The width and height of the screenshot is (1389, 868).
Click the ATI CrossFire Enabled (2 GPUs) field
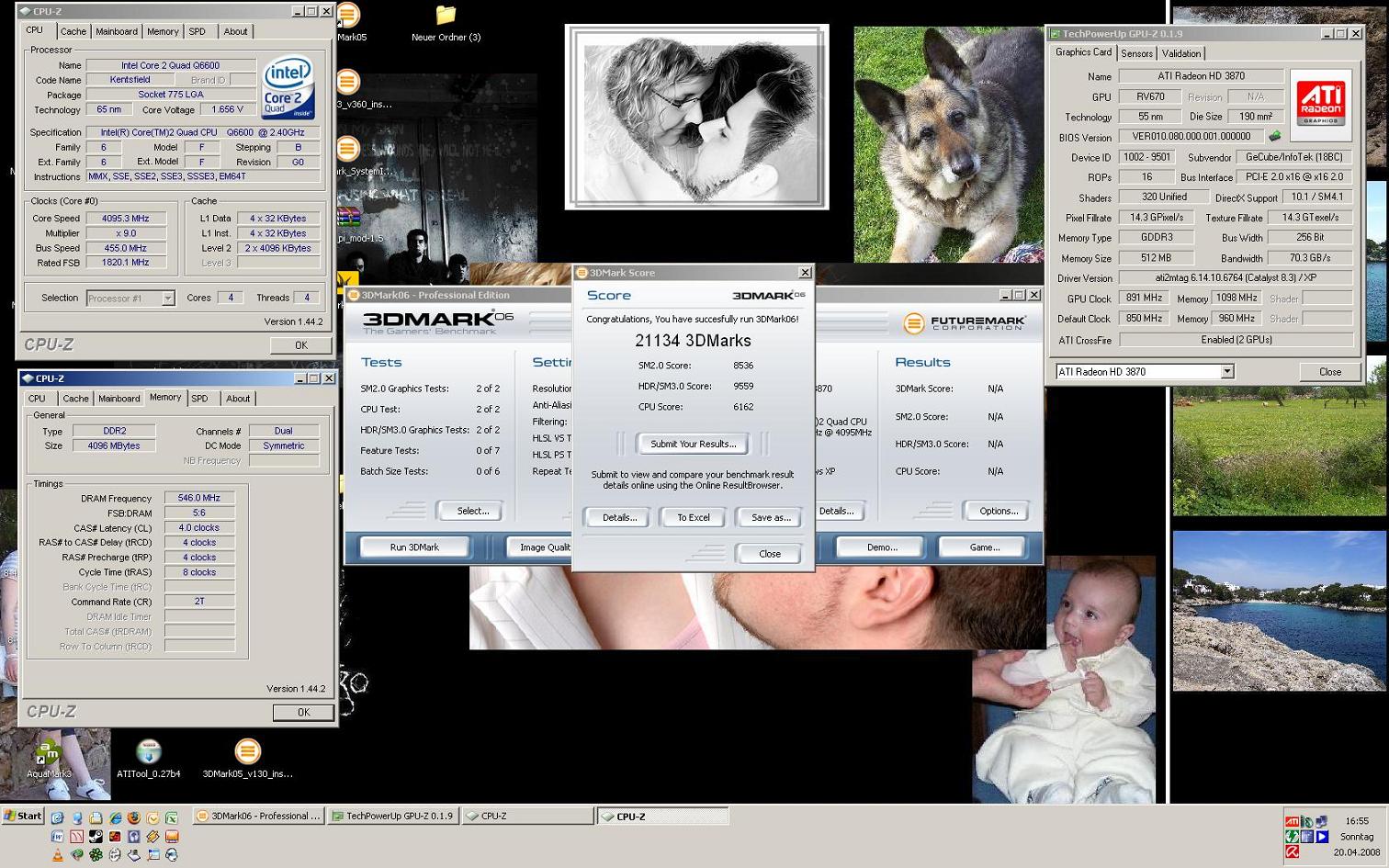pos(1236,340)
